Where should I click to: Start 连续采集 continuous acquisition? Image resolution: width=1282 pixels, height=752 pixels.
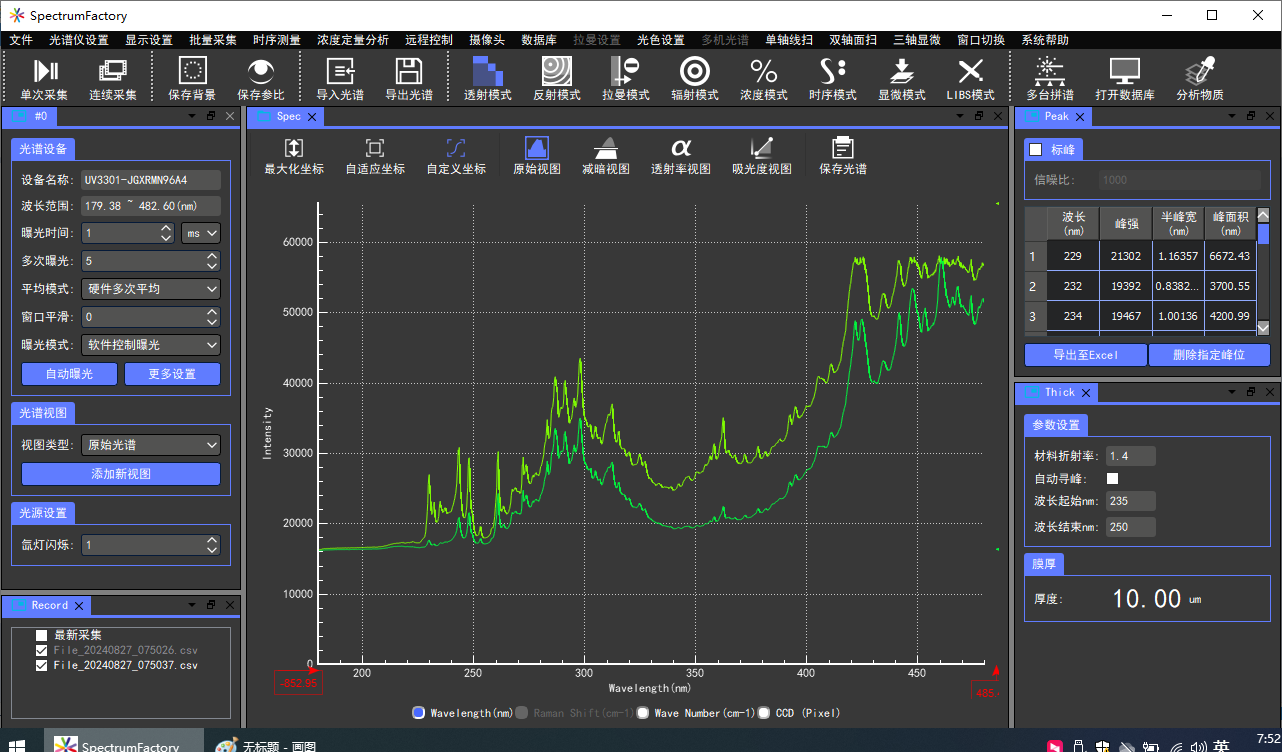[112, 72]
